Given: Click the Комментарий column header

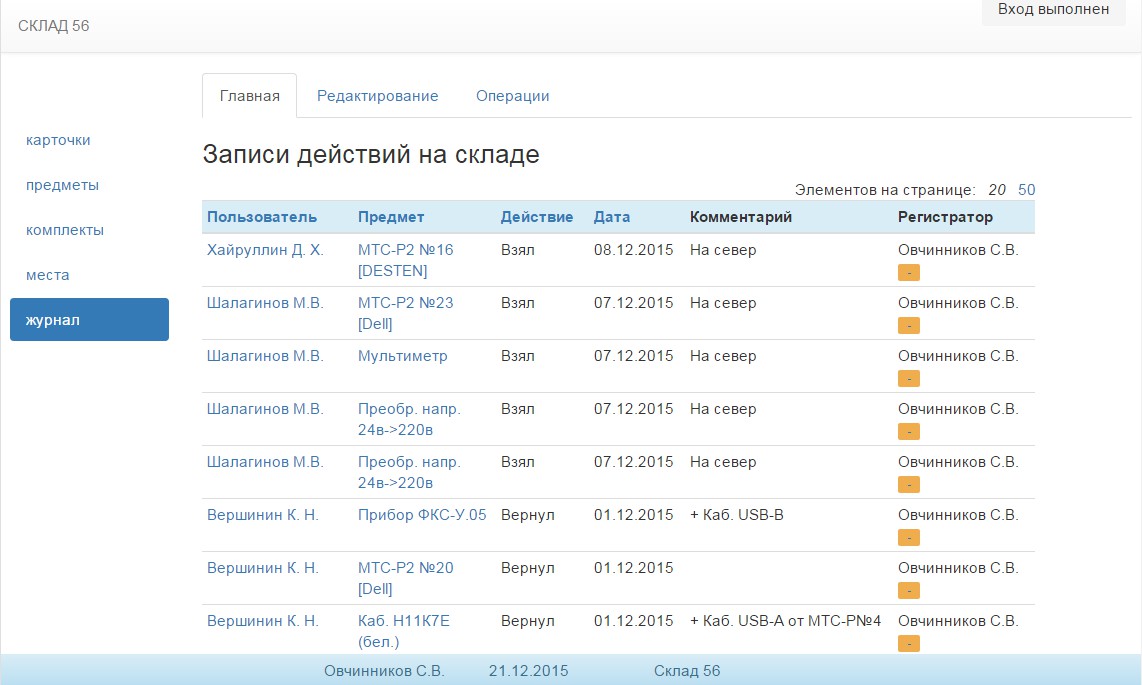Looking at the screenshot, I should [x=741, y=217].
